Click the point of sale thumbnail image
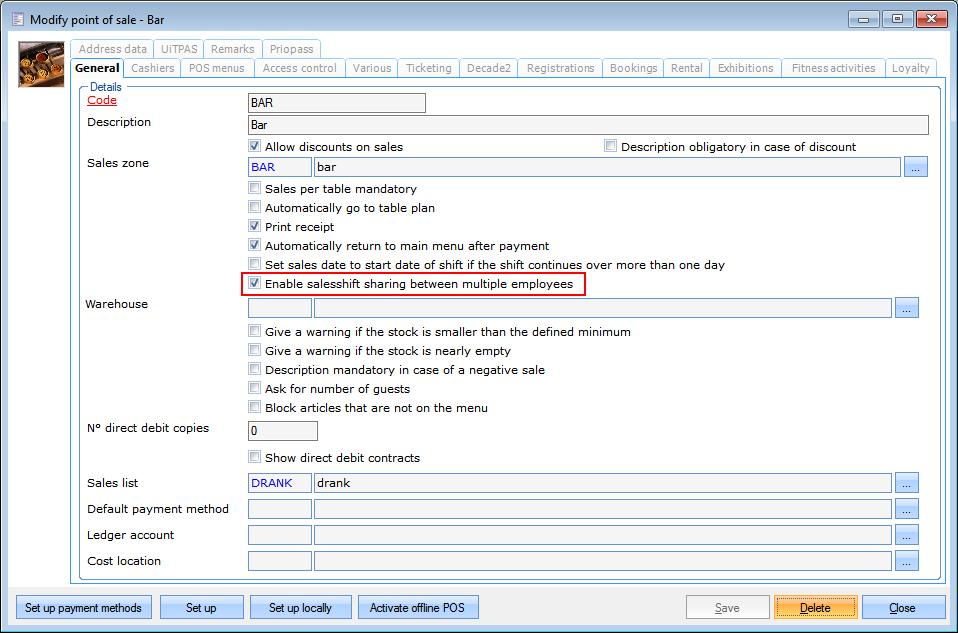Screen dimensions: 958x633 tap(42, 65)
